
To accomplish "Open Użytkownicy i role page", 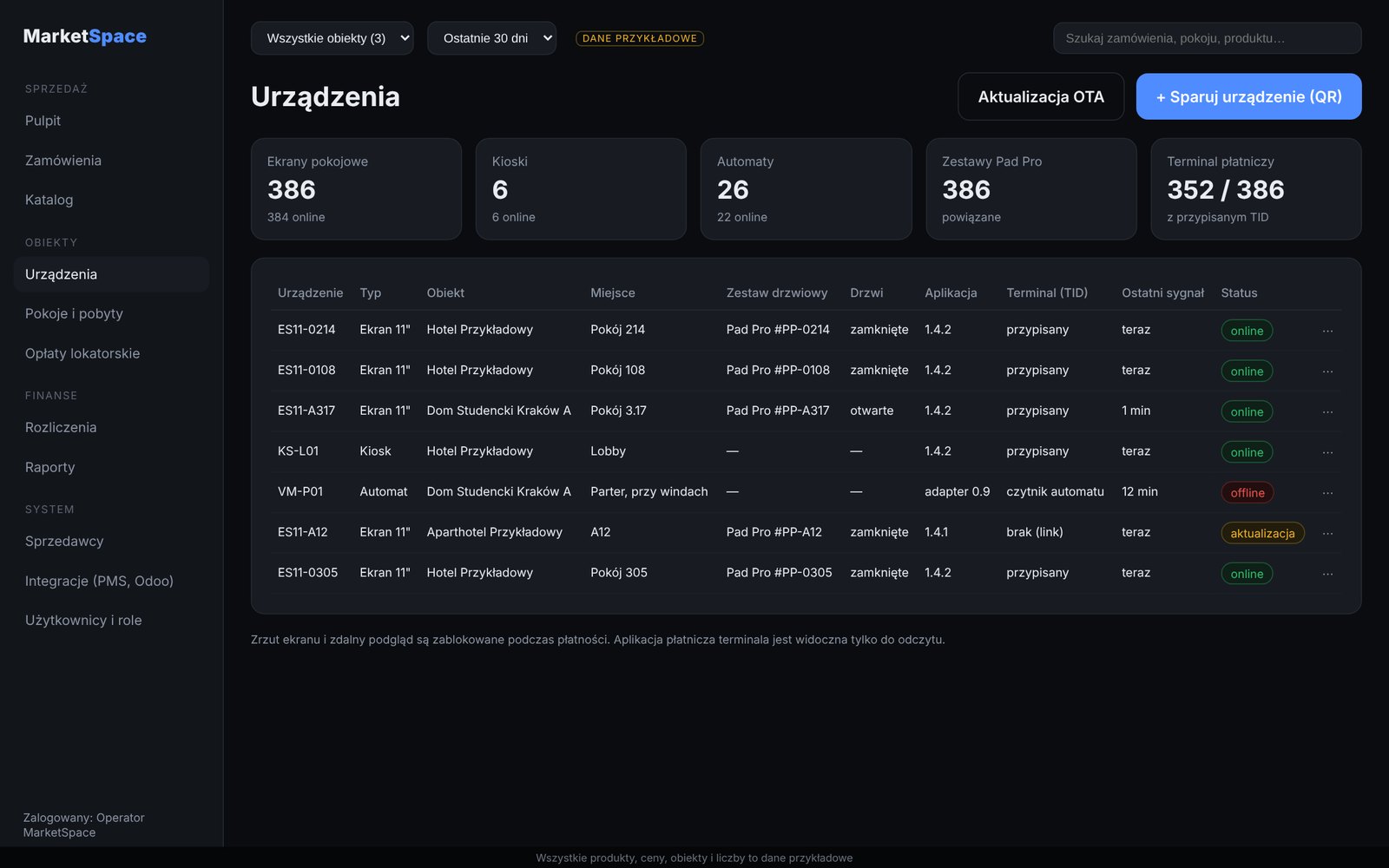I will 111,620.
